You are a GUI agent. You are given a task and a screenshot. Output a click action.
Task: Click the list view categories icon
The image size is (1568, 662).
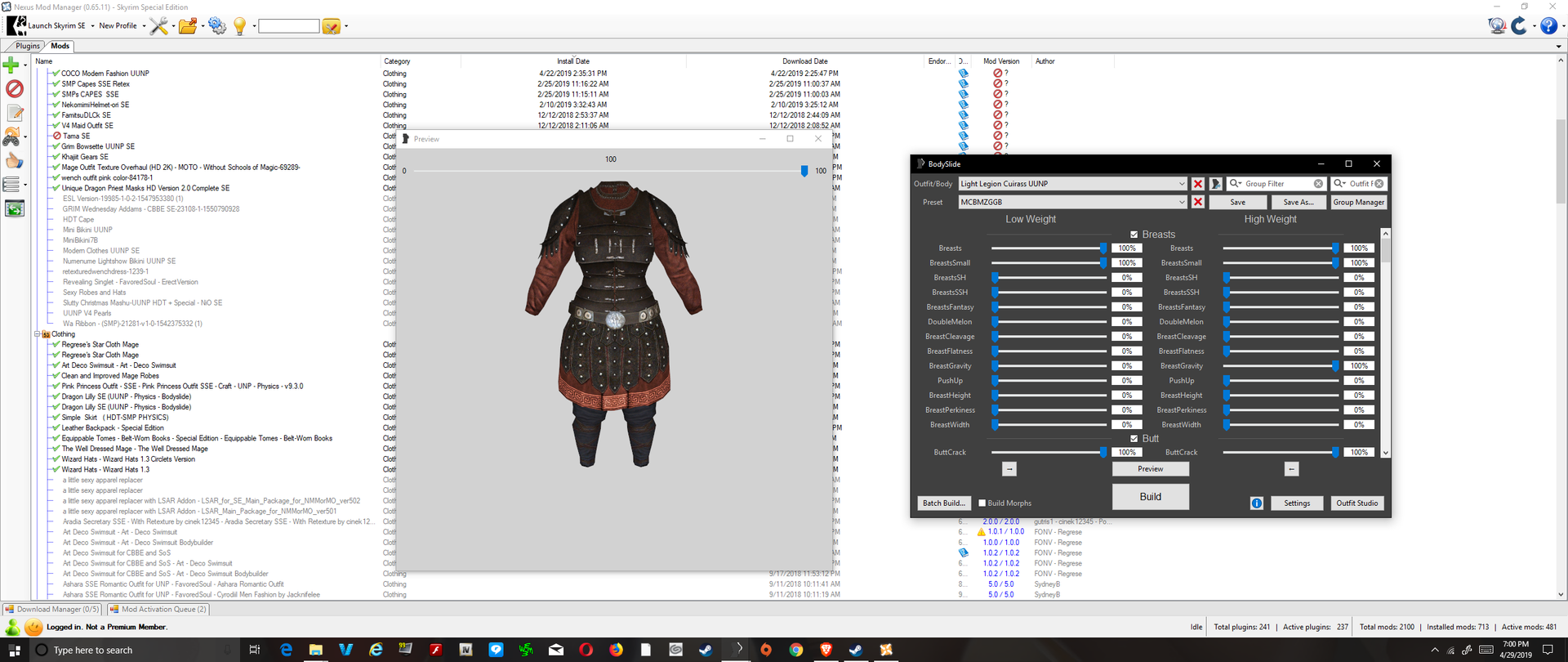point(11,185)
